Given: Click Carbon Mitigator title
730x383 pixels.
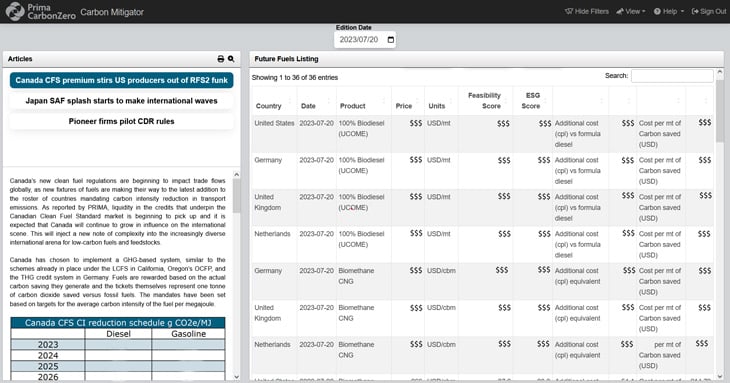Looking at the screenshot, I should 112,12.
